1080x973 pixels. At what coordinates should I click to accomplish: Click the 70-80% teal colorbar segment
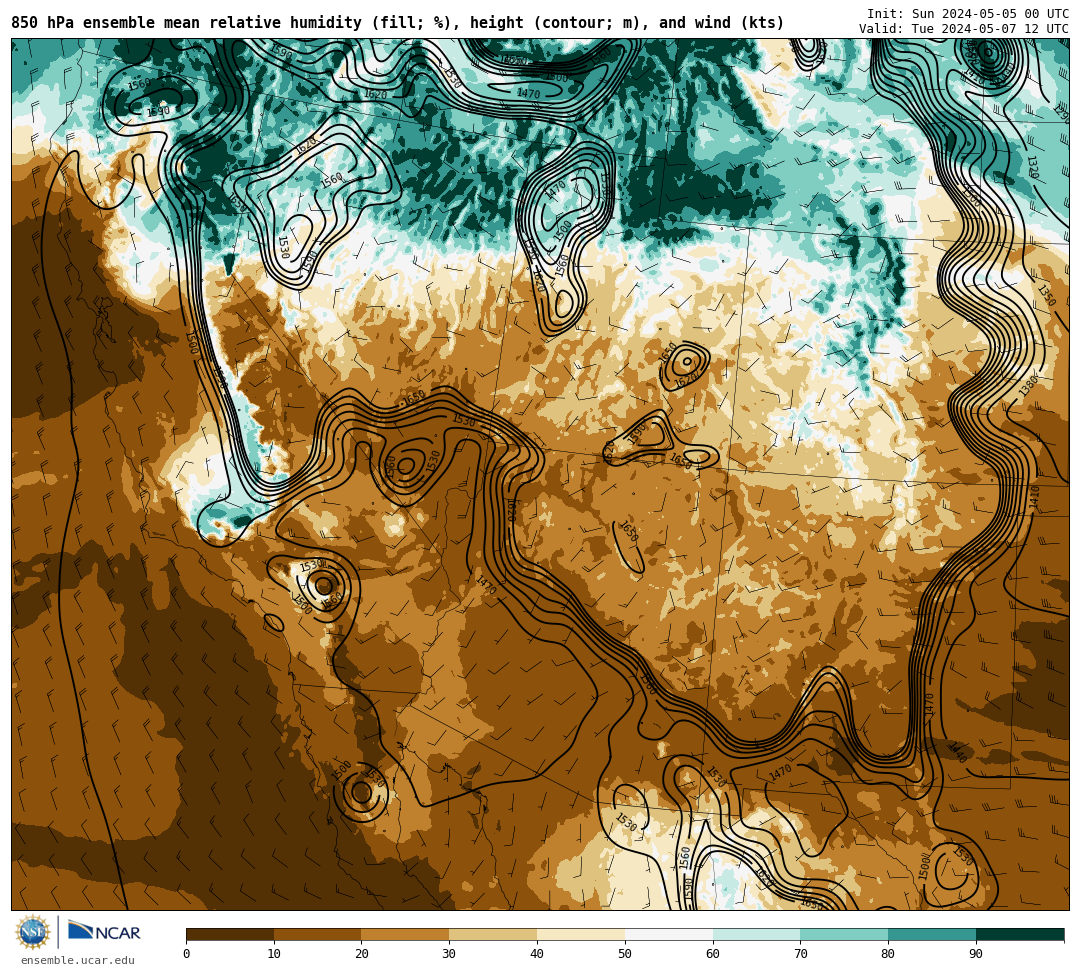tap(844, 934)
